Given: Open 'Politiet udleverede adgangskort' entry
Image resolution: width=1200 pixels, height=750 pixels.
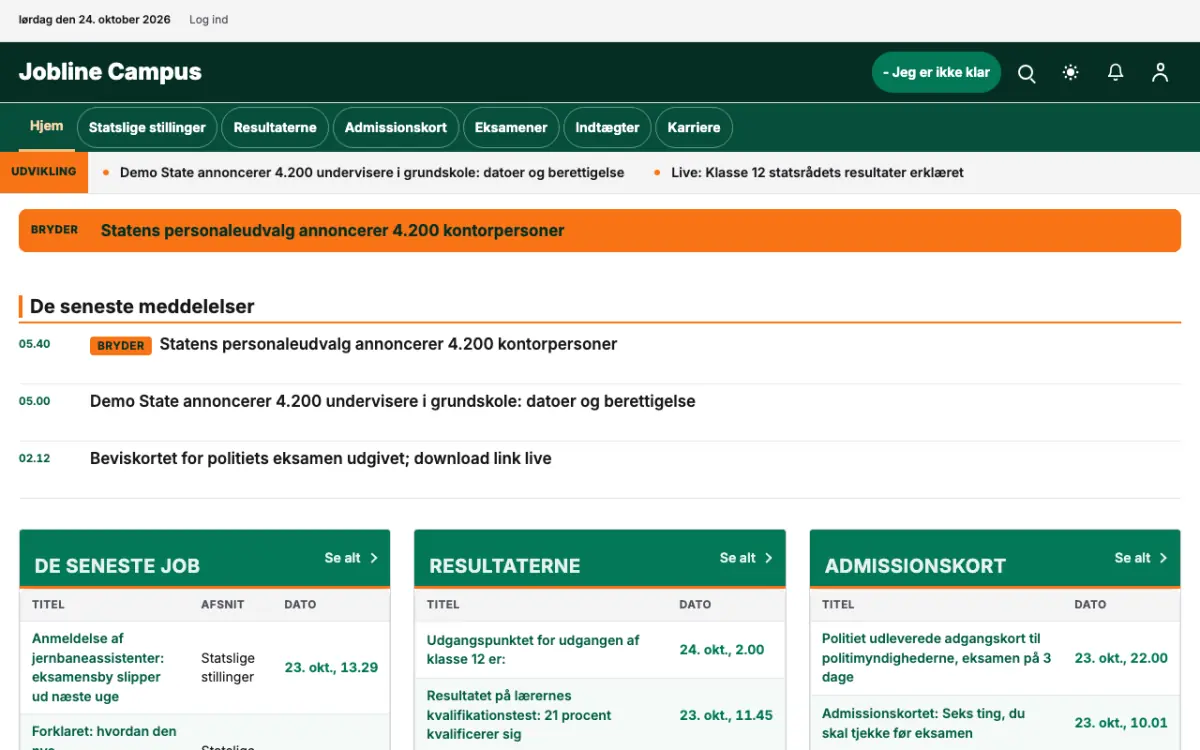Looking at the screenshot, I should click(x=937, y=658).
